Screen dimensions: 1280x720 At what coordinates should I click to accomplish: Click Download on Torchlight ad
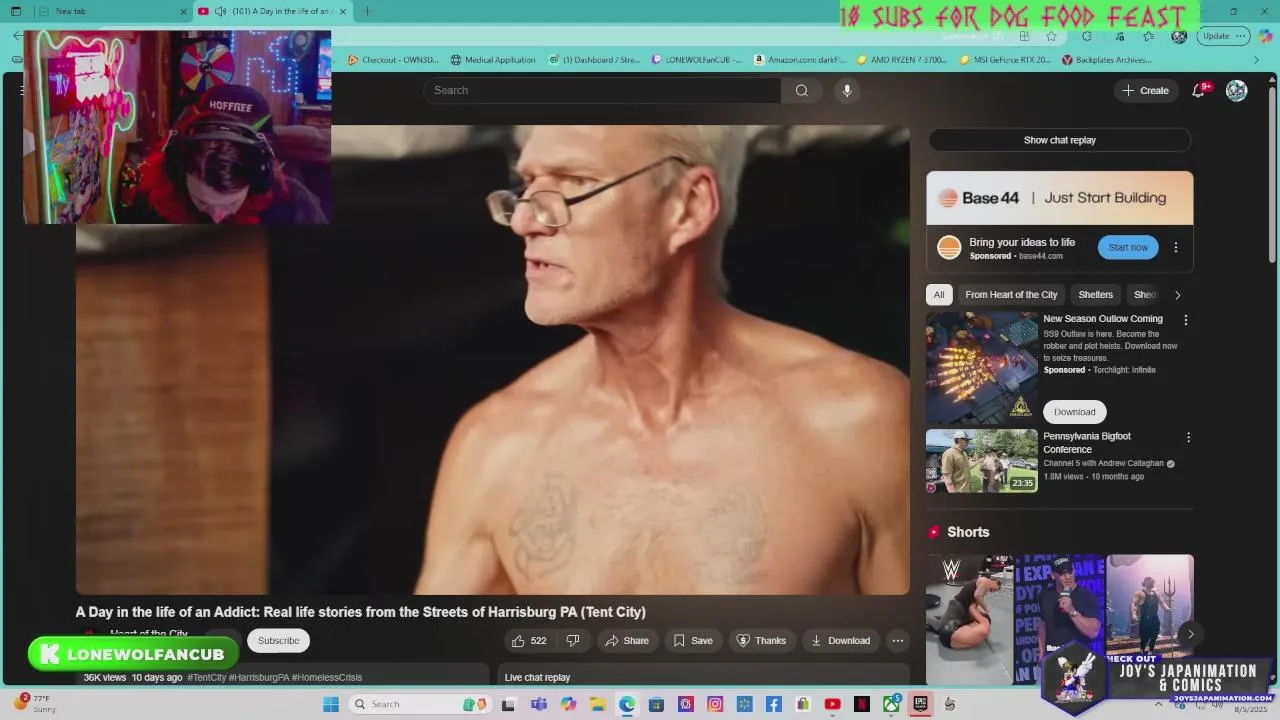pyautogui.click(x=1075, y=412)
